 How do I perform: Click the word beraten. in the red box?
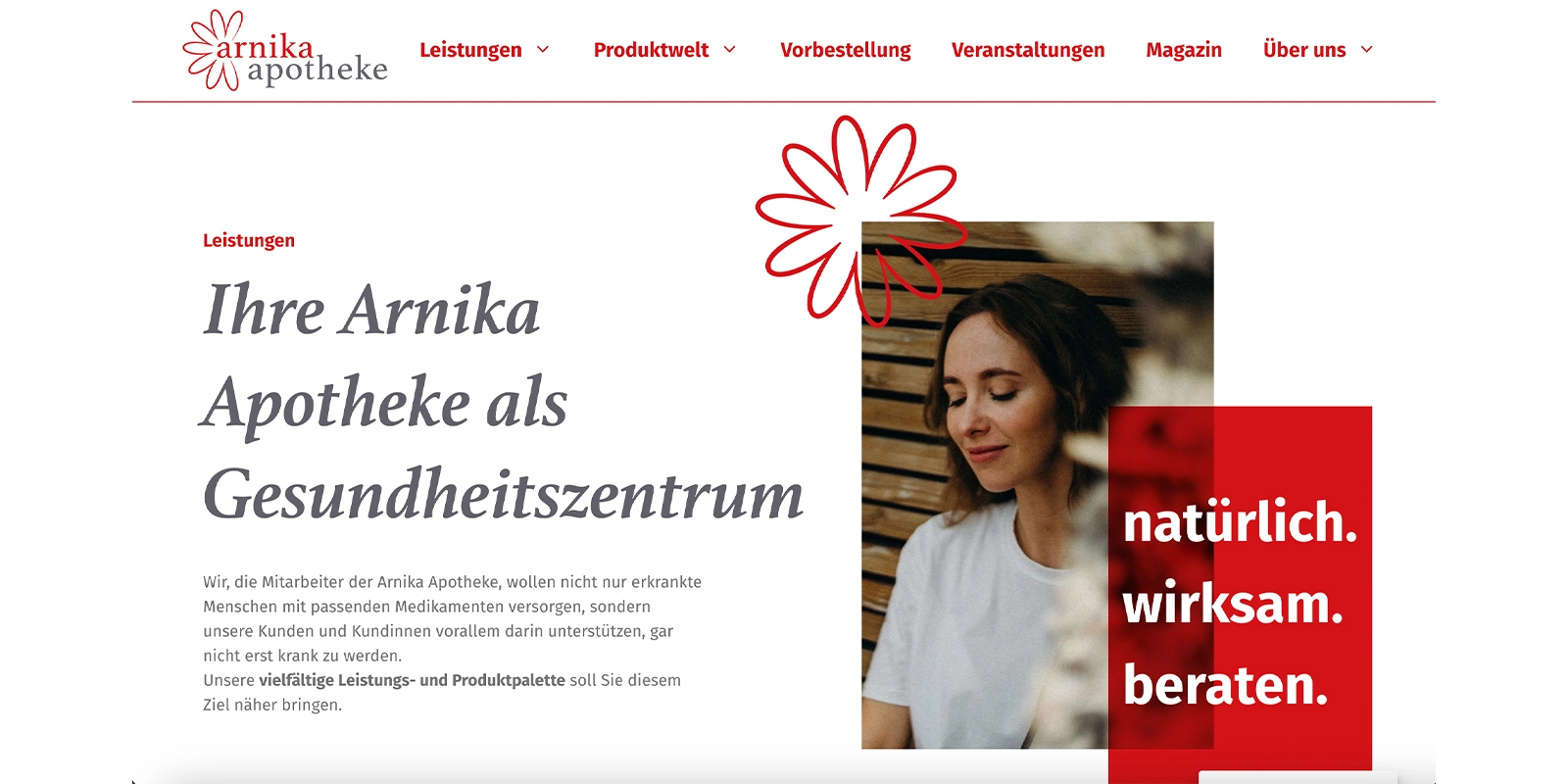tap(1225, 684)
